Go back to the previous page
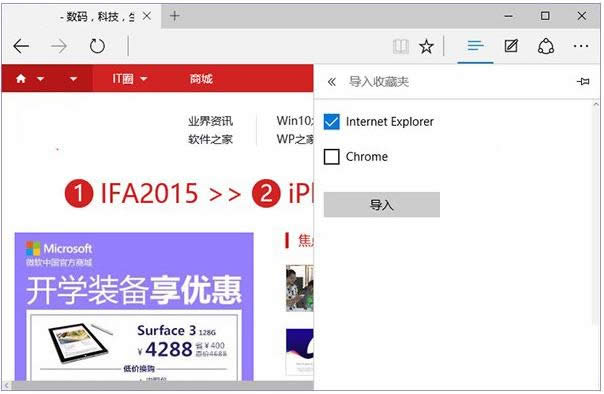This screenshot has width=604, height=394. (x=21, y=46)
